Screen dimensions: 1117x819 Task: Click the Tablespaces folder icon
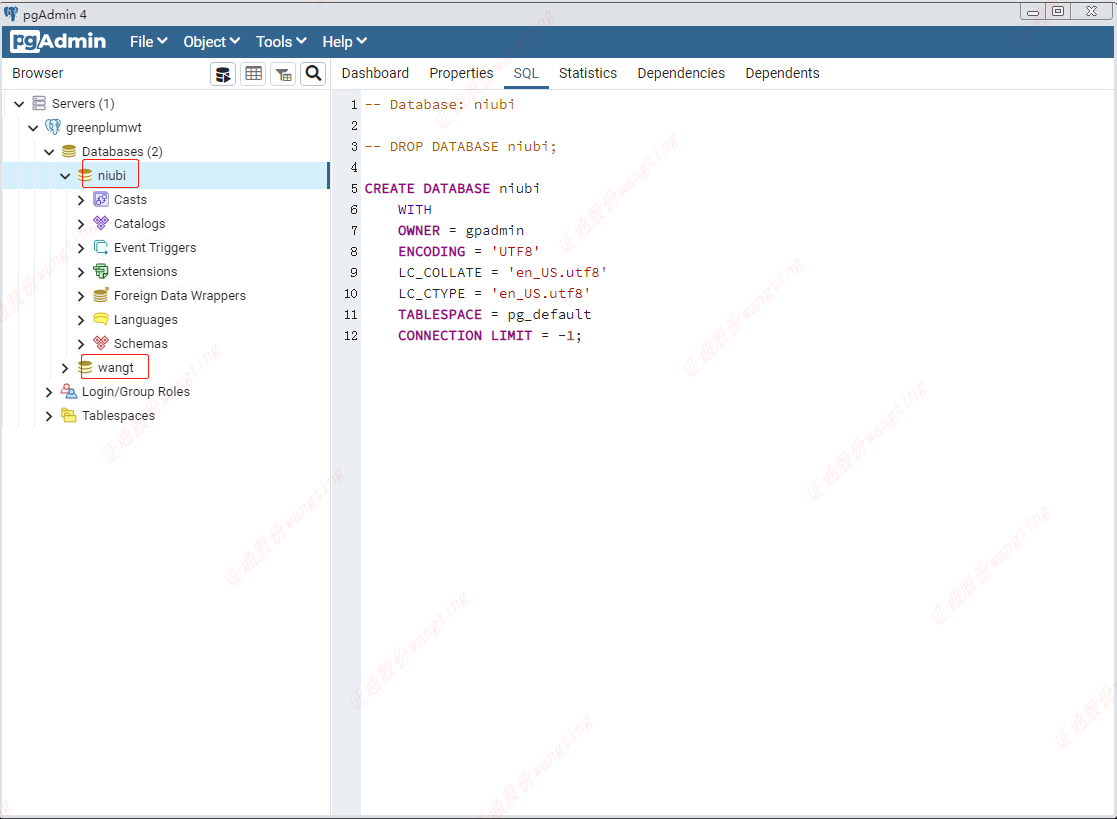69,415
